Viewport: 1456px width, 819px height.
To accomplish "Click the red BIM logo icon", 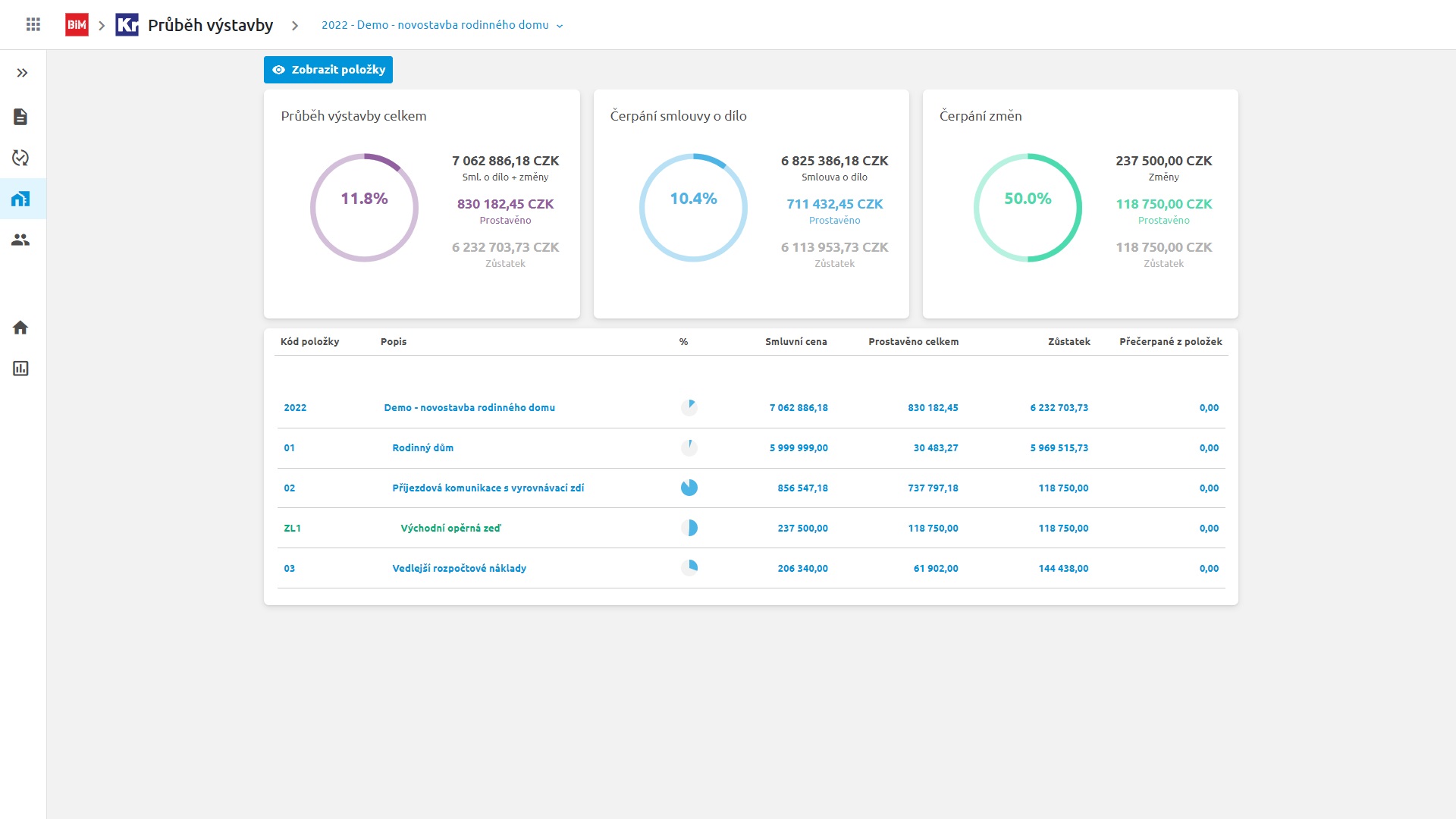I will (x=77, y=25).
